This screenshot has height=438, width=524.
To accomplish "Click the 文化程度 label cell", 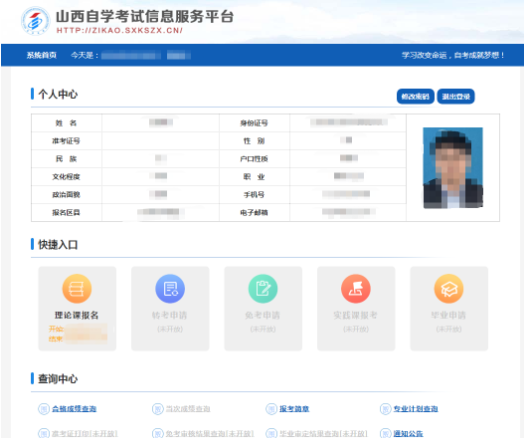I will [x=66, y=176].
